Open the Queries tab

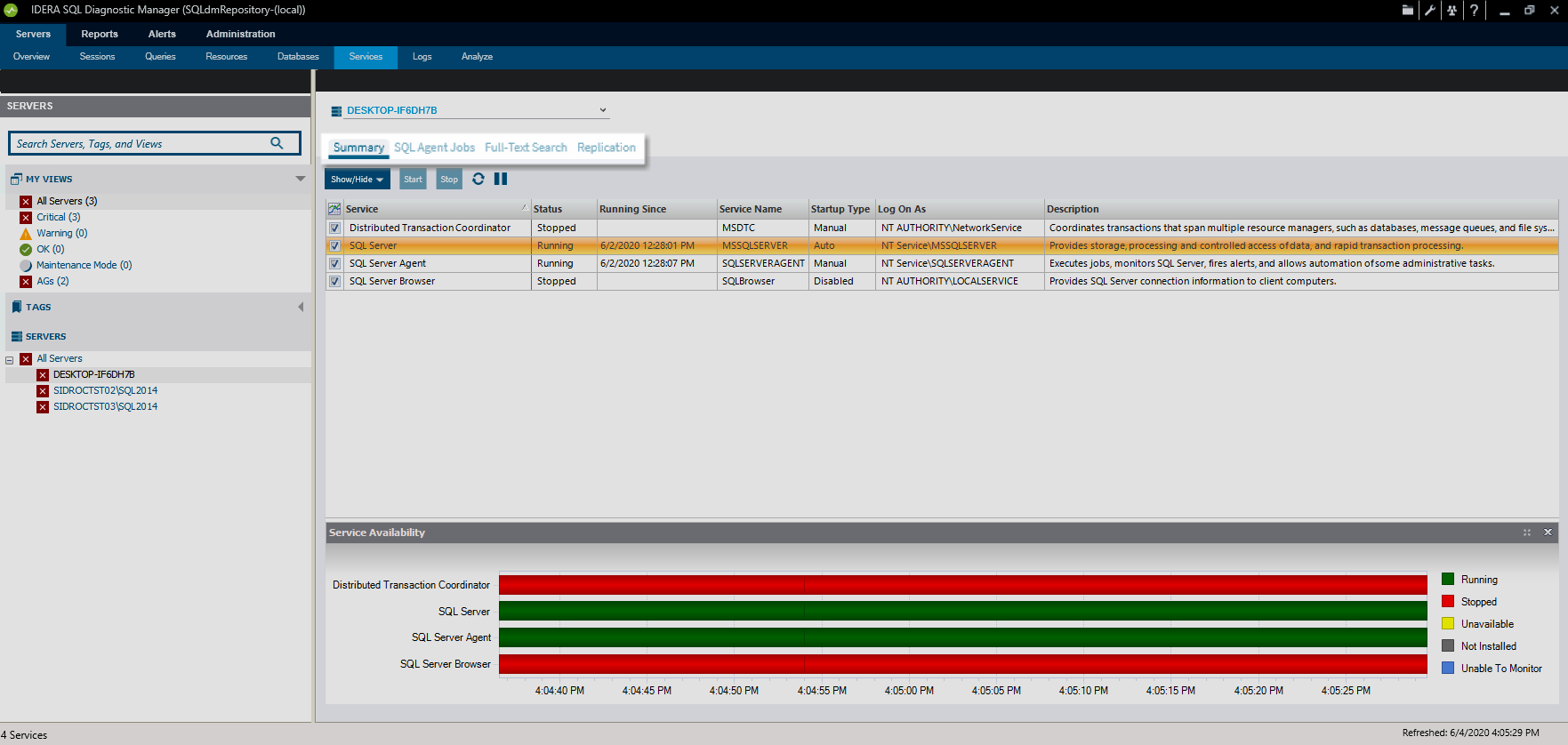click(x=160, y=57)
